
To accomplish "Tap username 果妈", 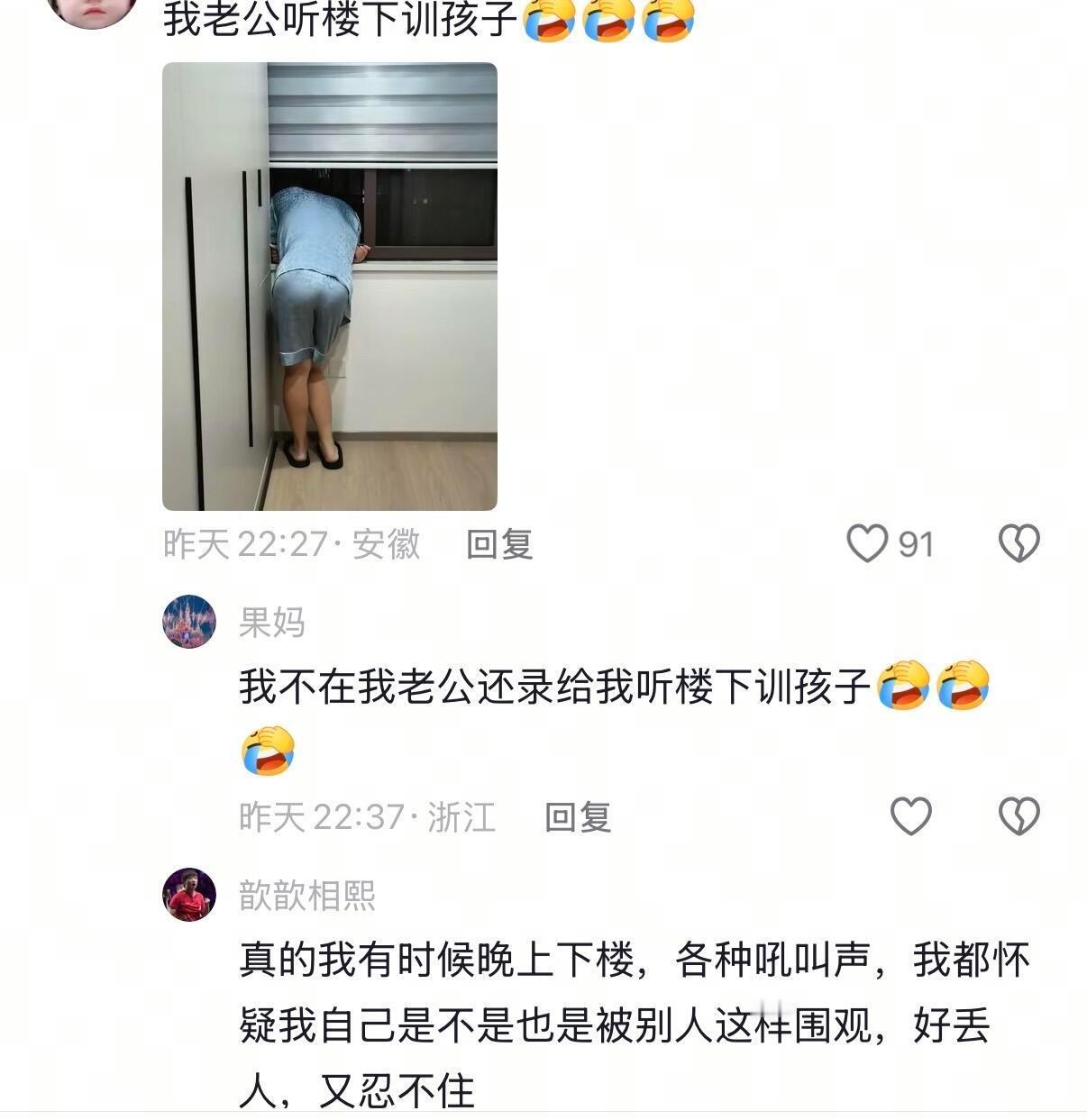I will click(272, 623).
